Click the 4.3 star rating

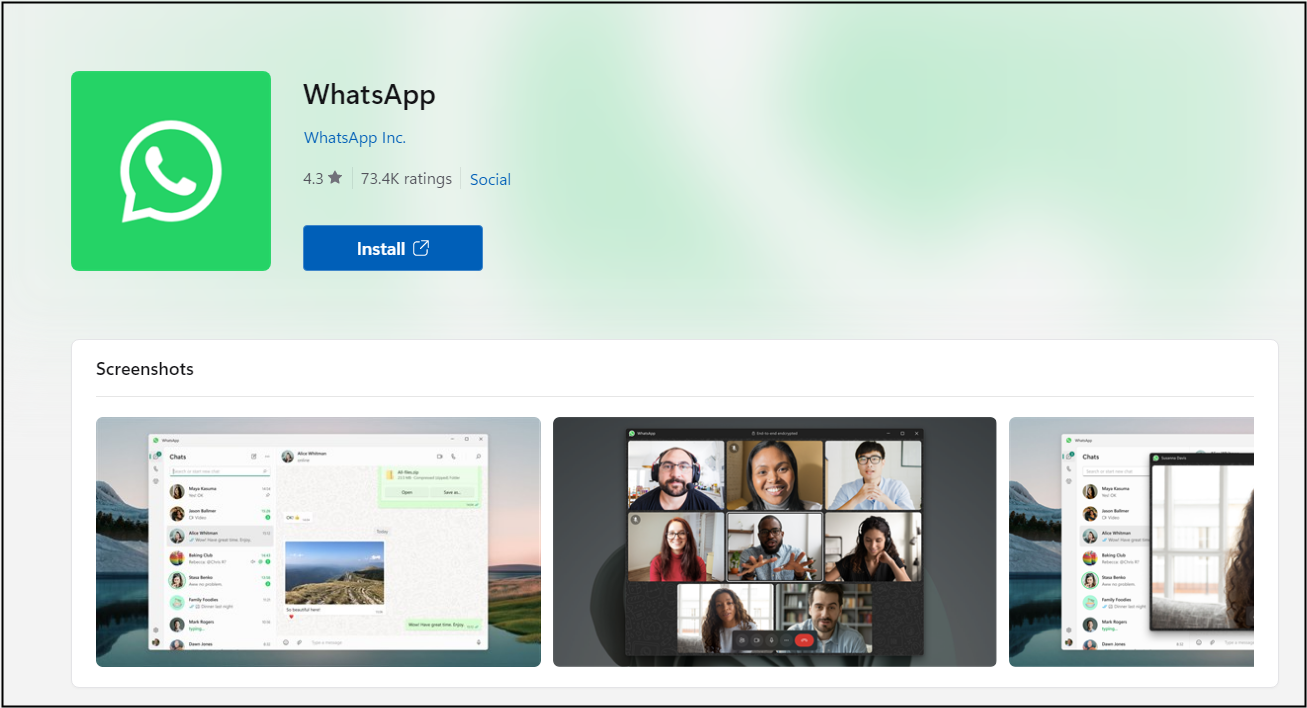[x=323, y=179]
